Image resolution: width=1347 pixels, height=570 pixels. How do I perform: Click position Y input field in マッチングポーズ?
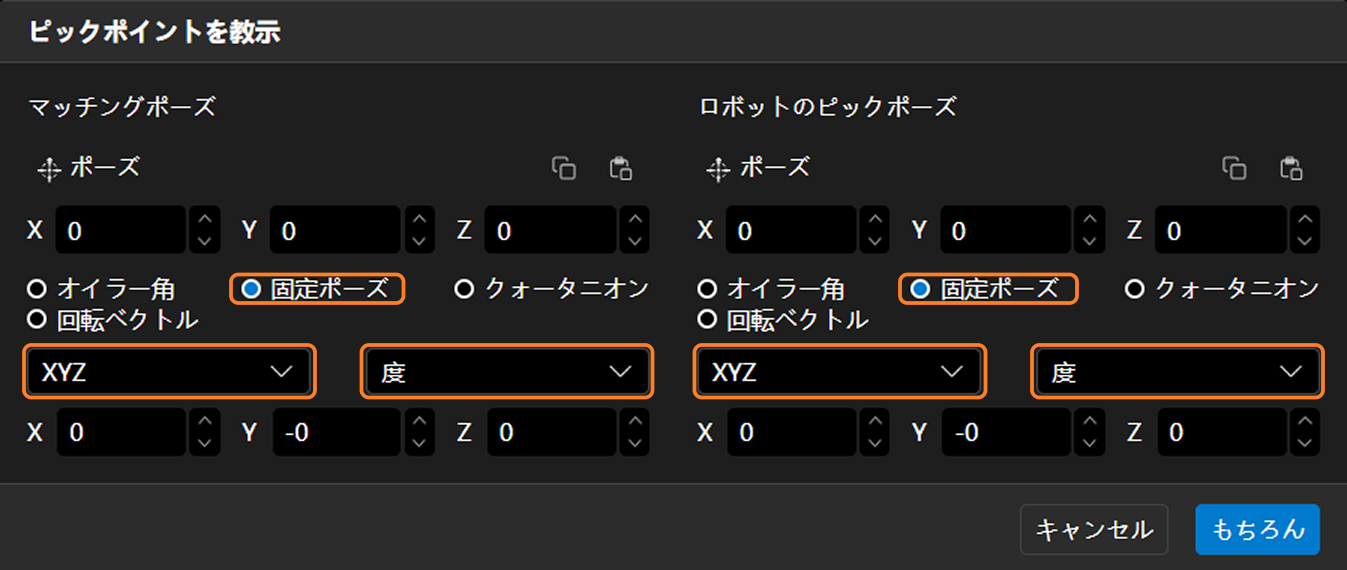pyautogui.click(x=336, y=231)
